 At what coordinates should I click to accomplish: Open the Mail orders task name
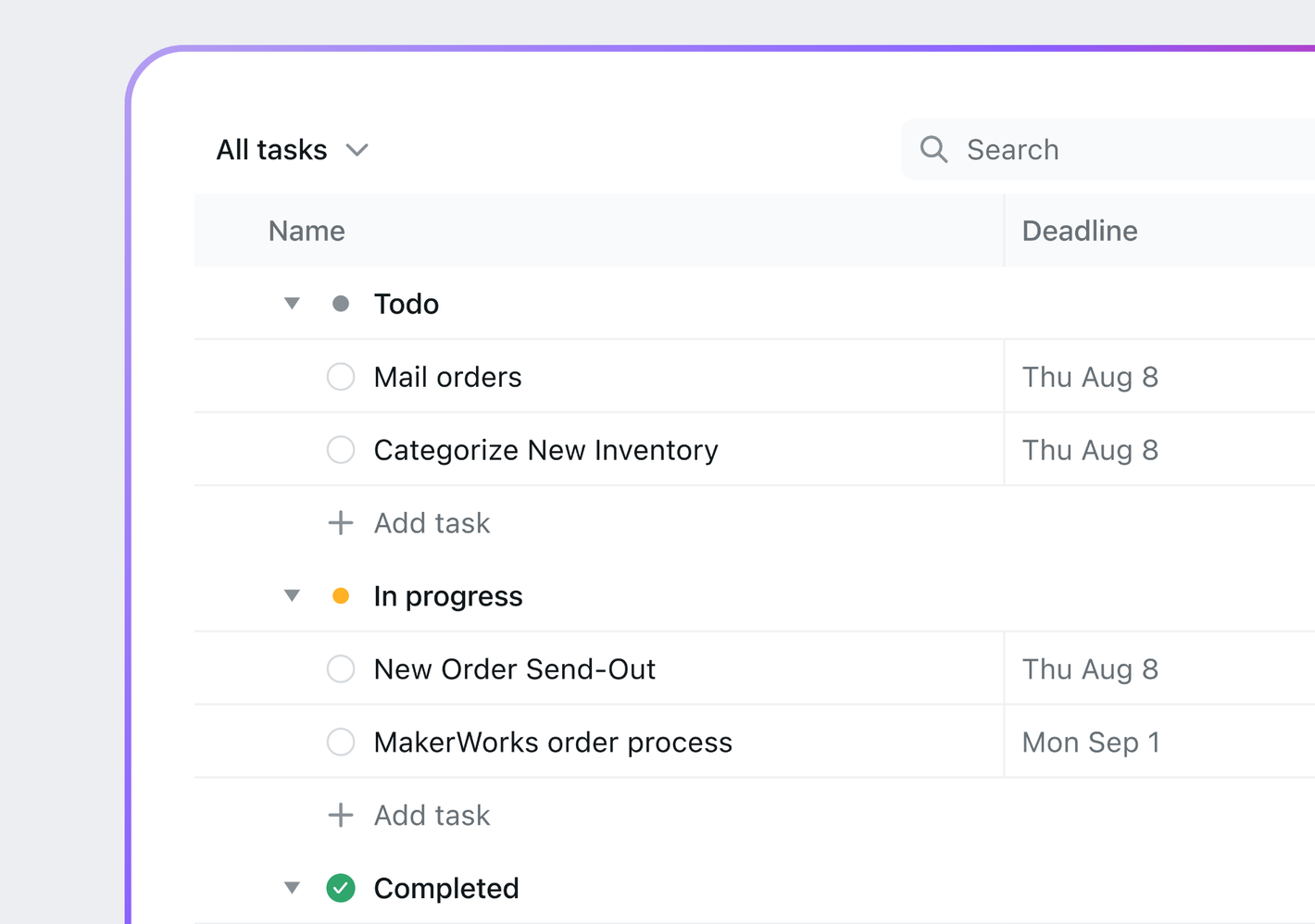point(447,377)
